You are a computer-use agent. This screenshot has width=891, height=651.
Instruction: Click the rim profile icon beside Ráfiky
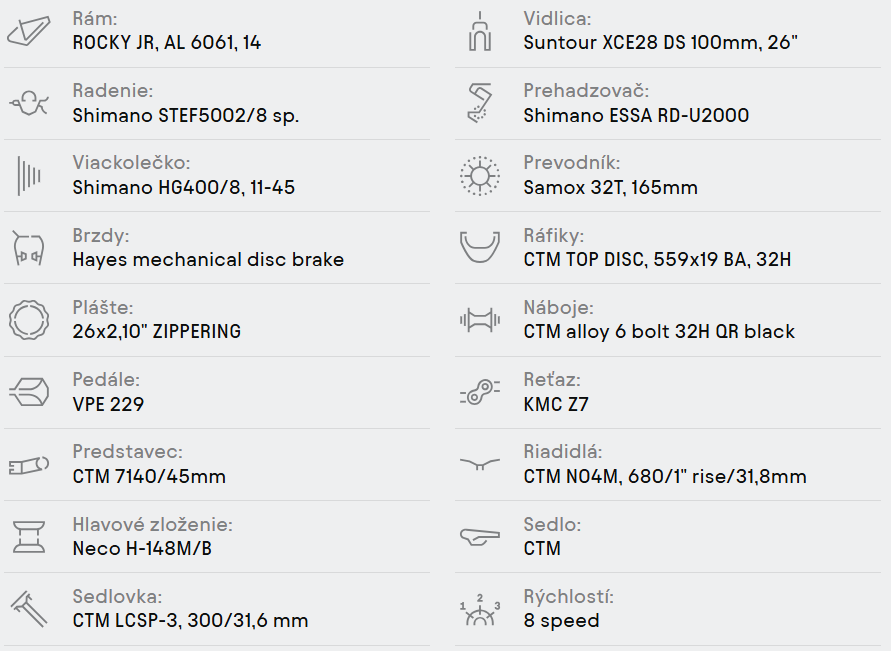(480, 248)
